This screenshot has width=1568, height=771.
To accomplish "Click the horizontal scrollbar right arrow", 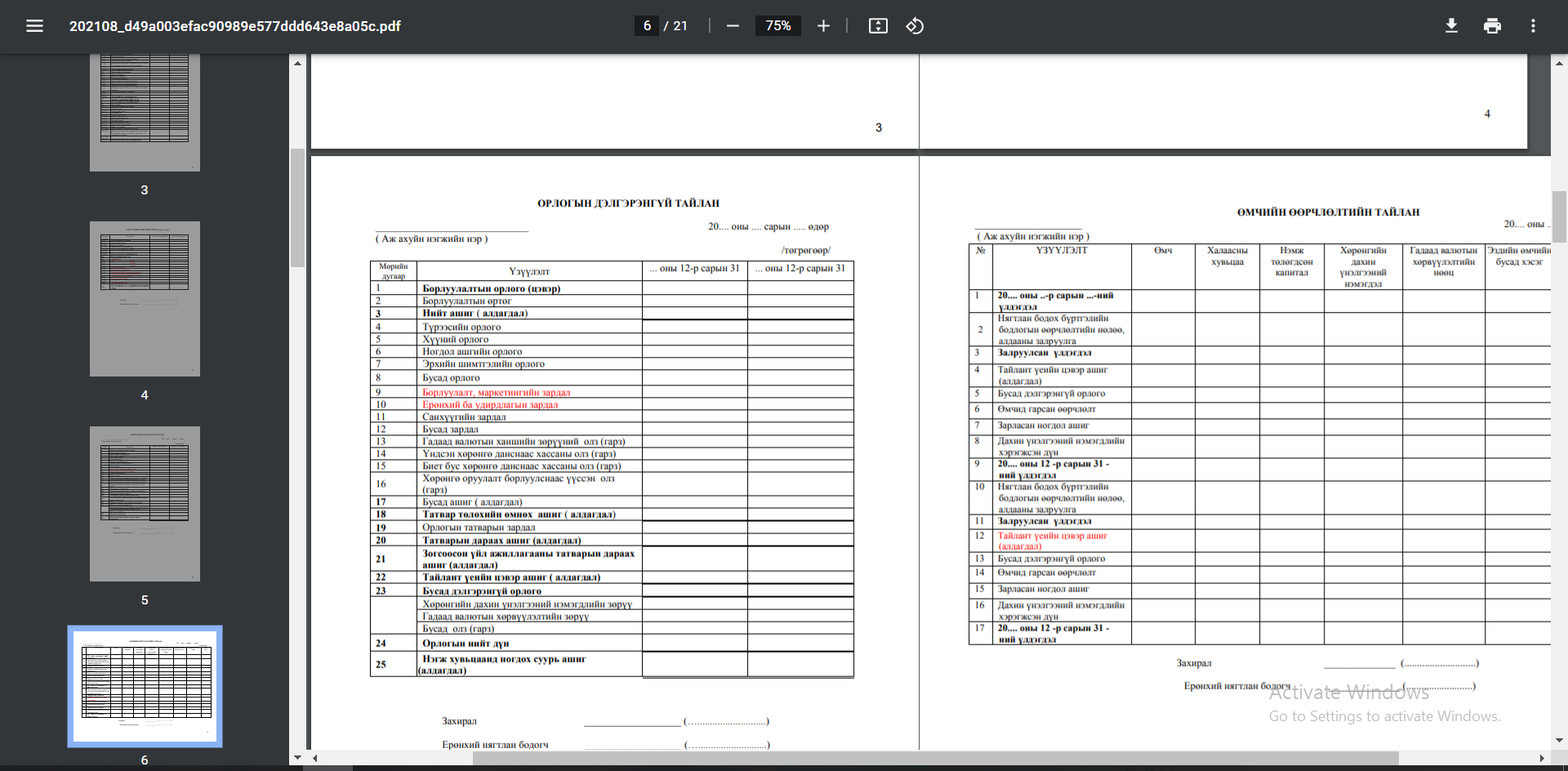I will 1542,758.
